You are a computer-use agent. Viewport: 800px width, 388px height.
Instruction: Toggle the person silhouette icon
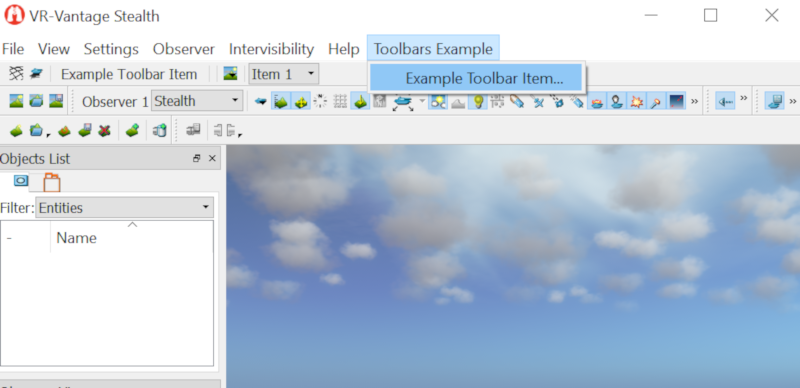coord(616,101)
